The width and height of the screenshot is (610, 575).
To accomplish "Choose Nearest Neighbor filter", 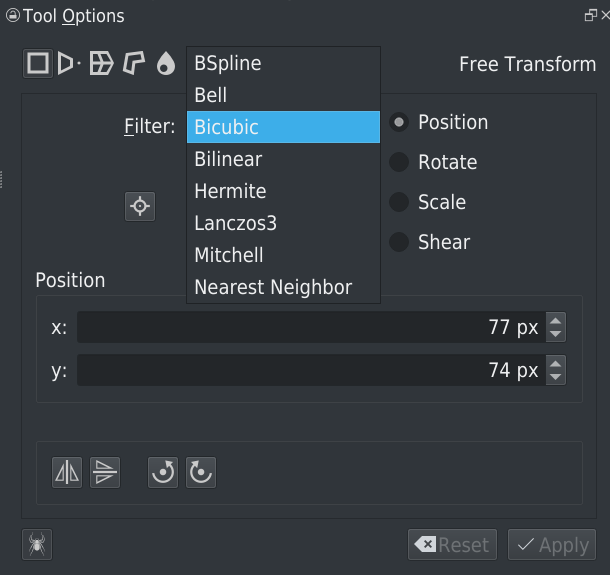I will point(273,287).
